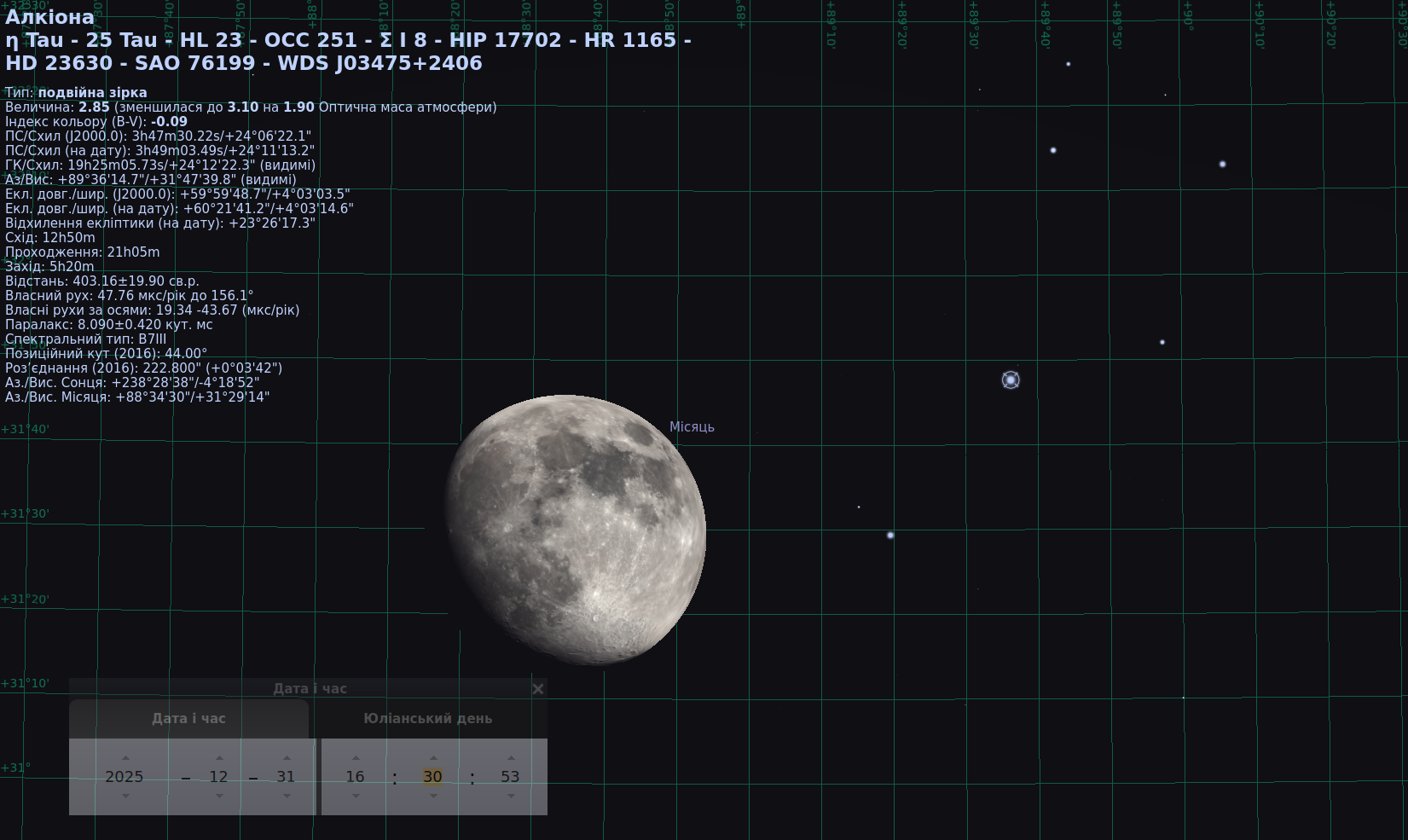Click the Тип: подвійна зірка line
Screen dimensions: 1408x840
(x=76, y=92)
